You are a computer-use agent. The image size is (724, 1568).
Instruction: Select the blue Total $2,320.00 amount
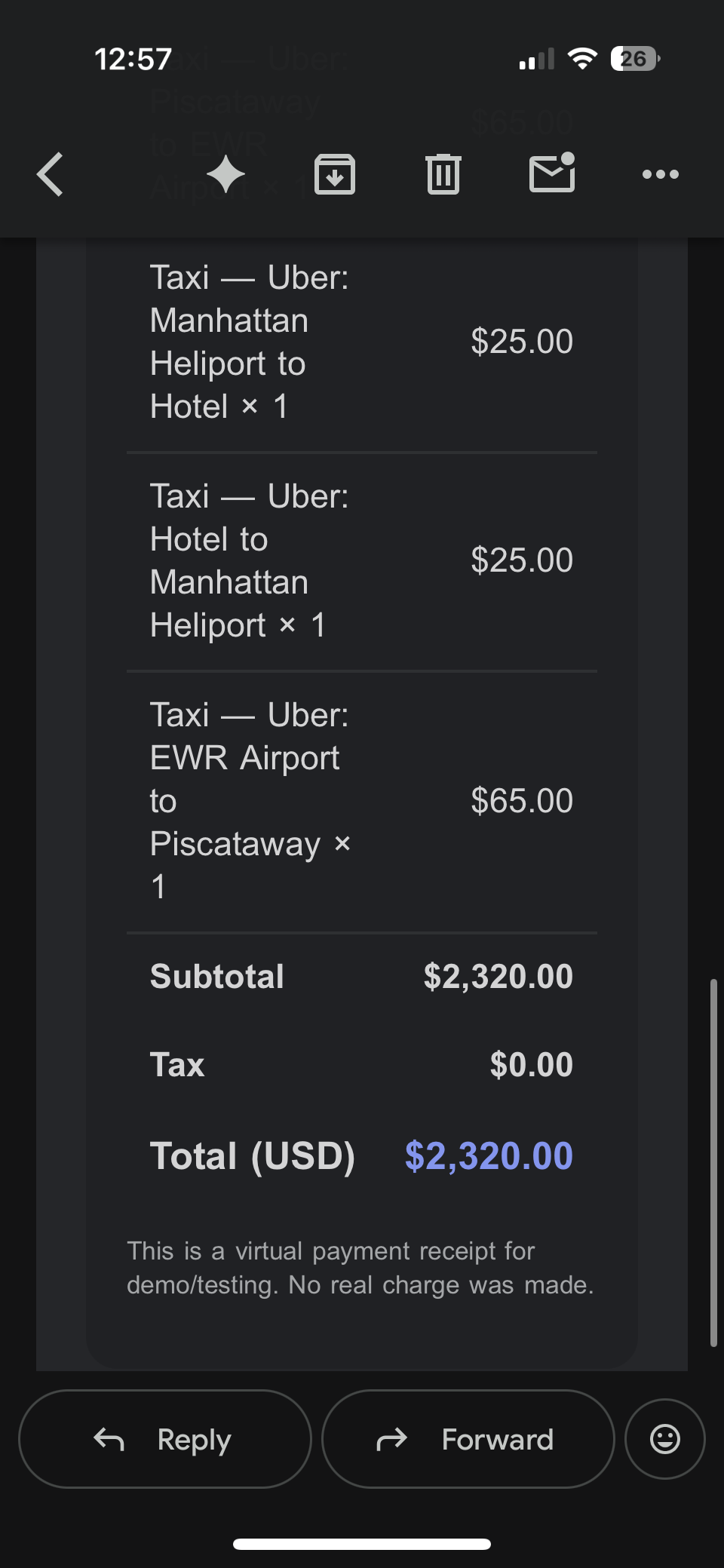[x=489, y=1155]
